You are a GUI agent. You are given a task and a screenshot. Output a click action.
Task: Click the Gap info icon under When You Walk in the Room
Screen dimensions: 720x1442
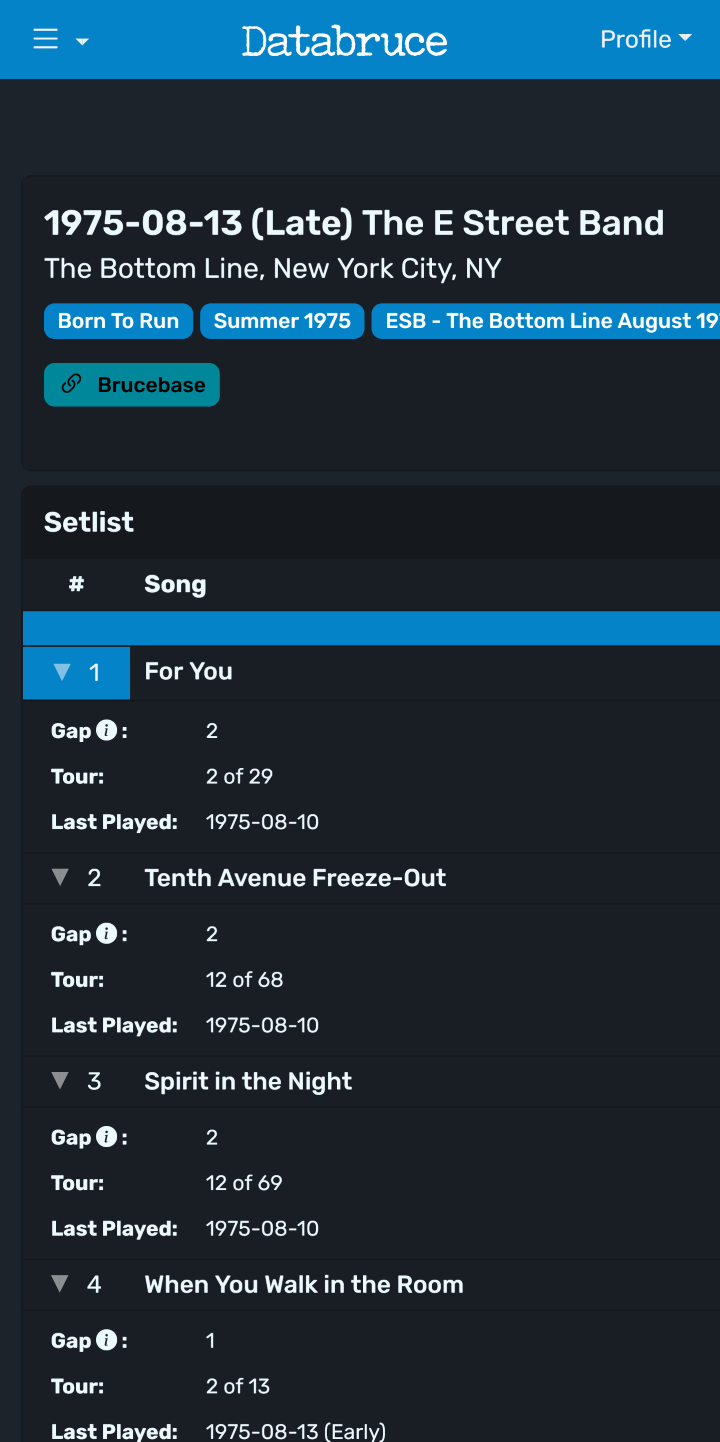106,1340
